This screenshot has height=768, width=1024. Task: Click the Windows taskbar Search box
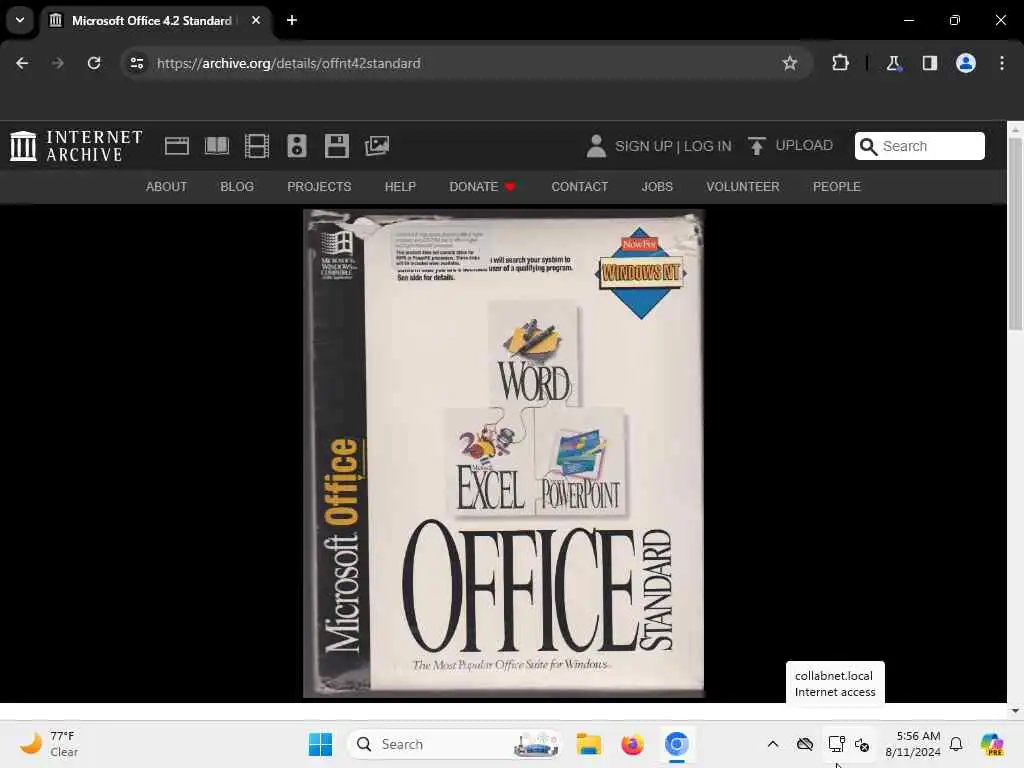click(x=455, y=744)
